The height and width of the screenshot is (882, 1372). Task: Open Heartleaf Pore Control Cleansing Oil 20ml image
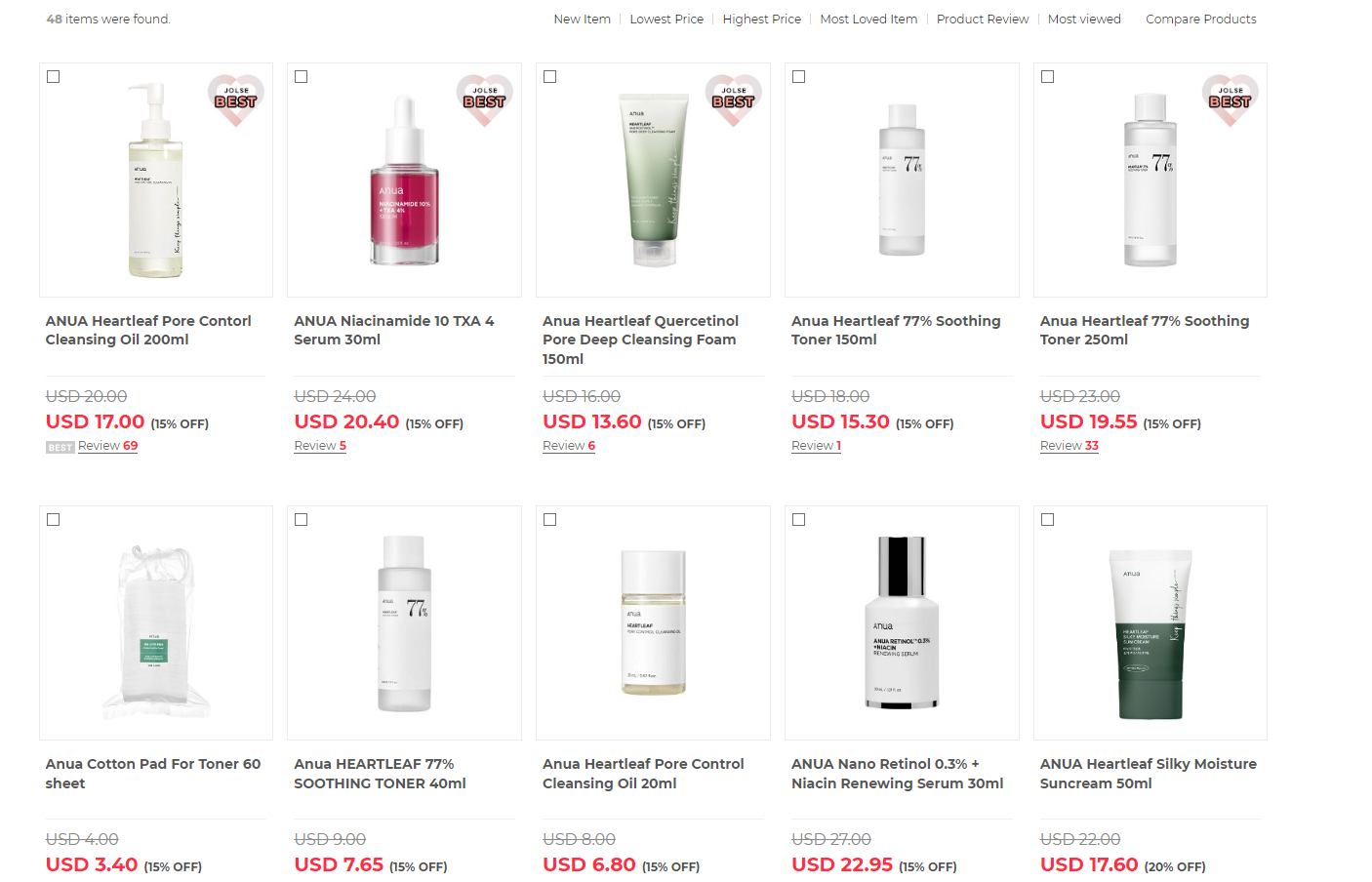(653, 622)
